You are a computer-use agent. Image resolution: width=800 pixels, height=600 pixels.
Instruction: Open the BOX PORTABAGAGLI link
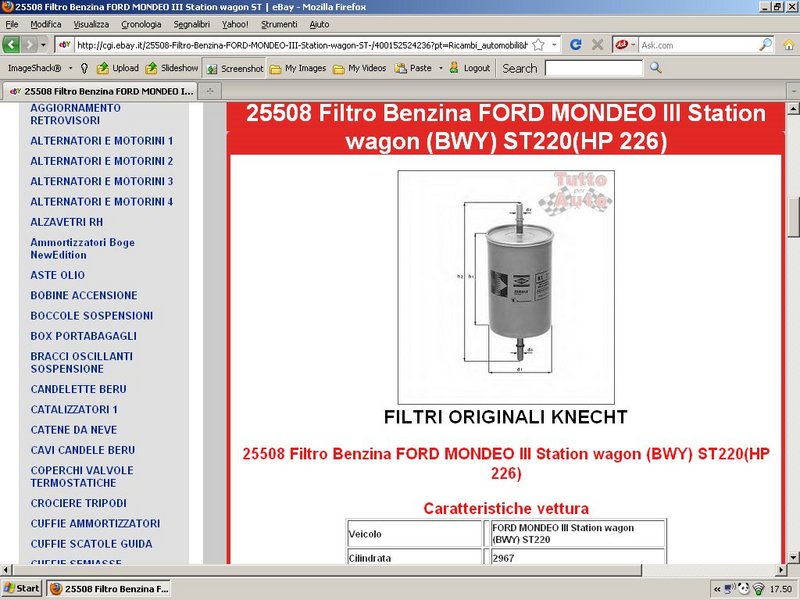tap(84, 337)
